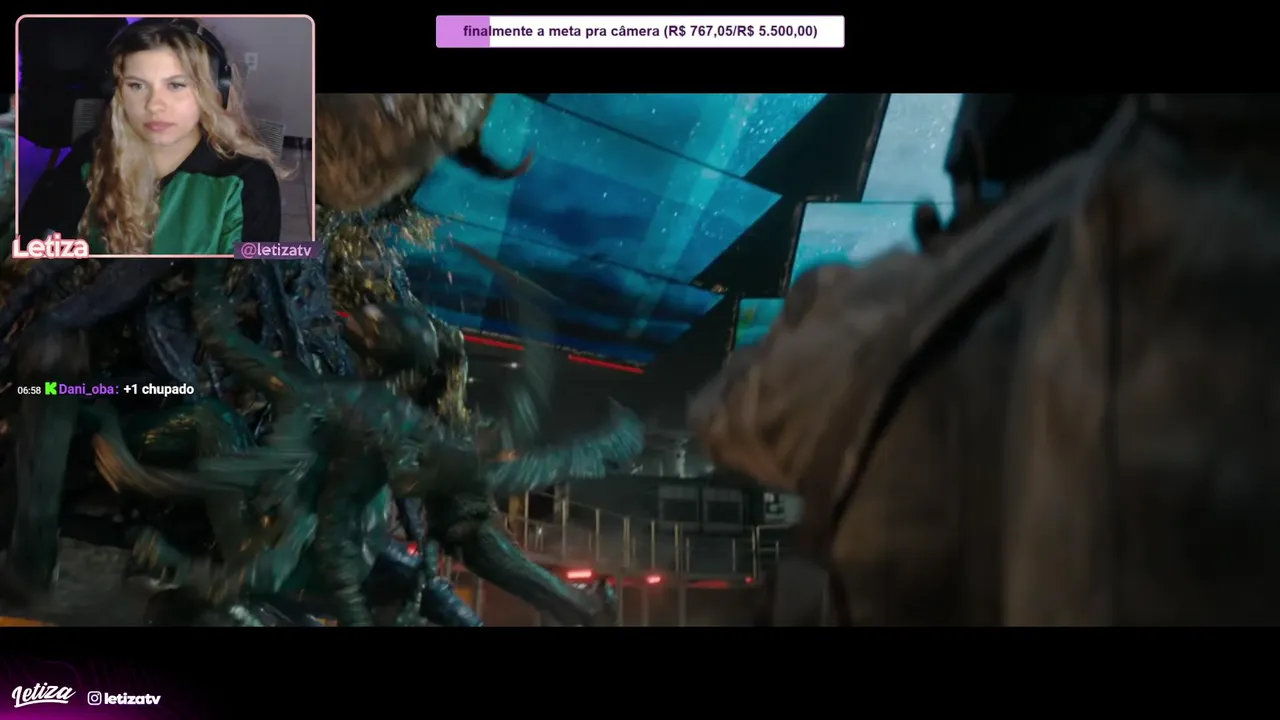
Task: Click the chat message "+1 chupado"
Action: [x=159, y=389]
